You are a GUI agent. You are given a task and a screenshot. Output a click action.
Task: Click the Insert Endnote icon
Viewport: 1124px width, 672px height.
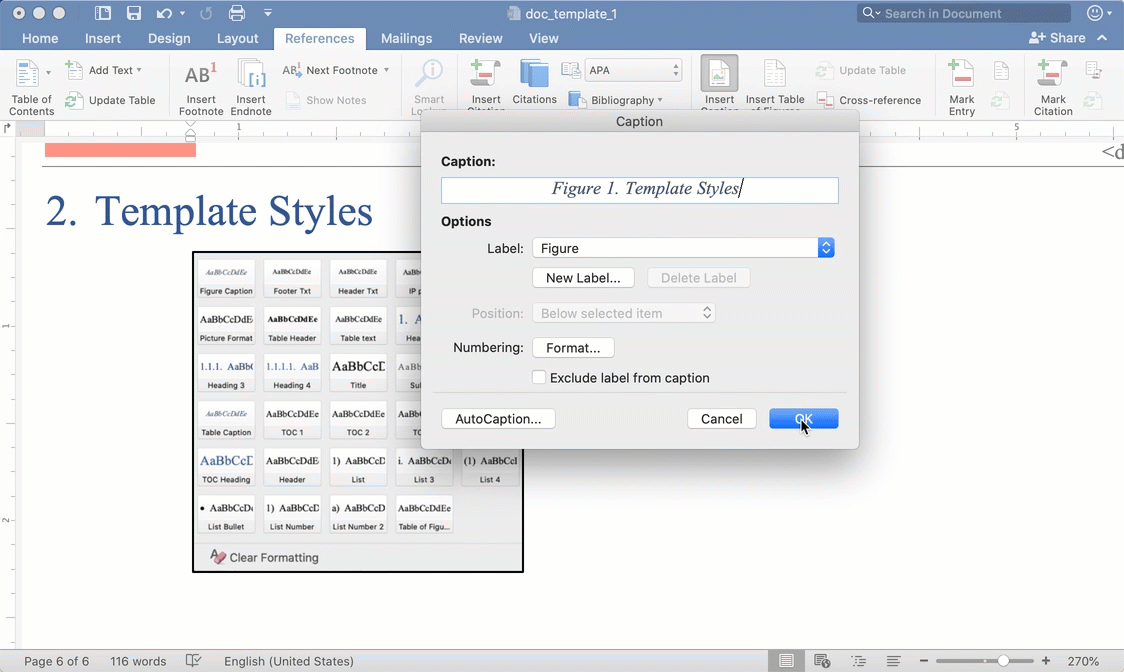click(x=251, y=75)
